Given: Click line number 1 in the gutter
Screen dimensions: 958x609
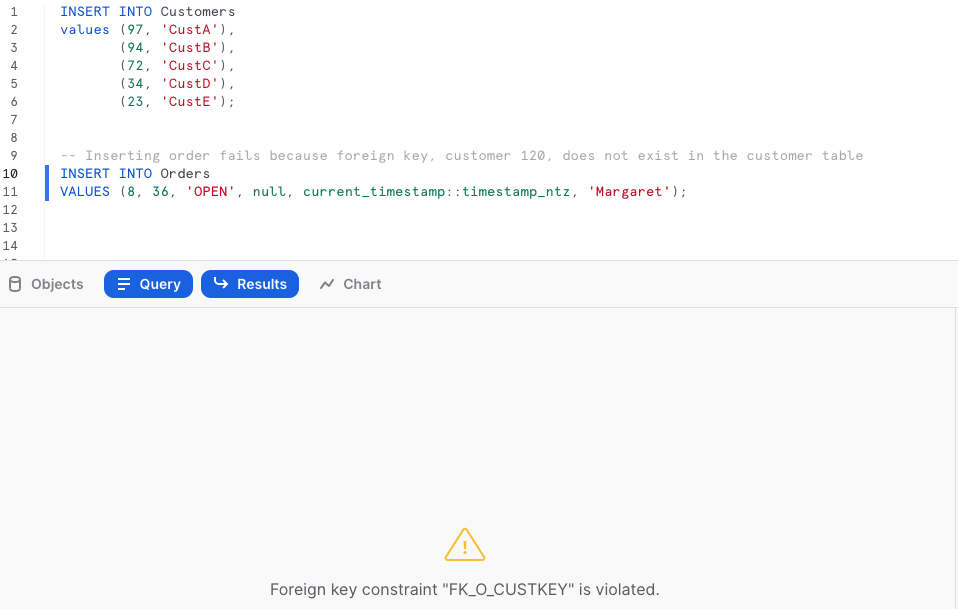Looking at the screenshot, I should (x=14, y=12).
